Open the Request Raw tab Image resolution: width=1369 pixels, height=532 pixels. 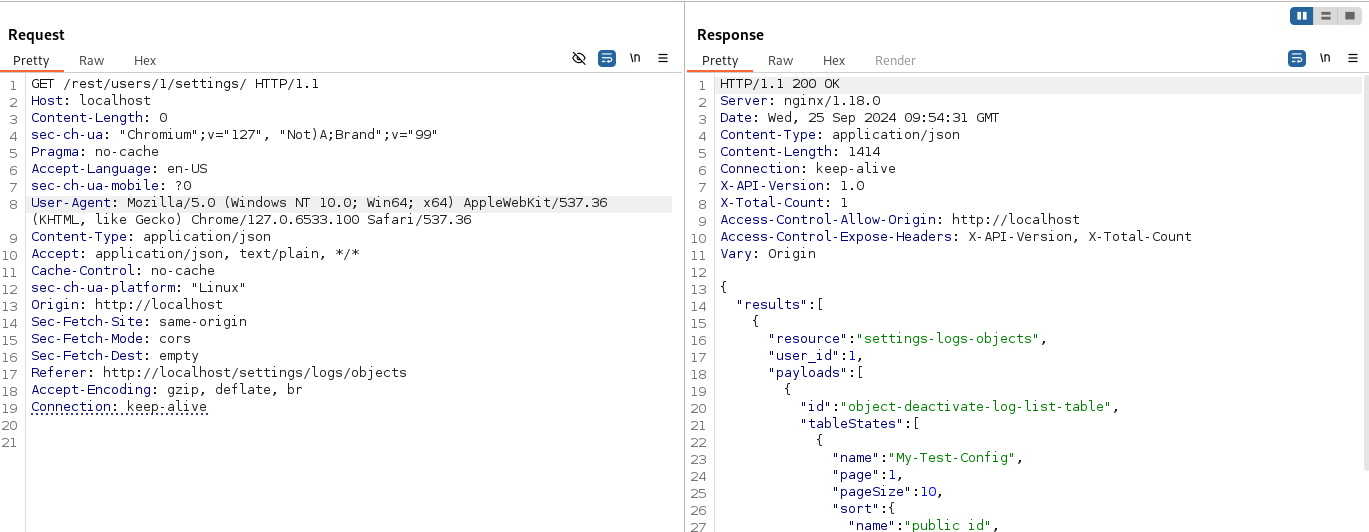pos(91,61)
